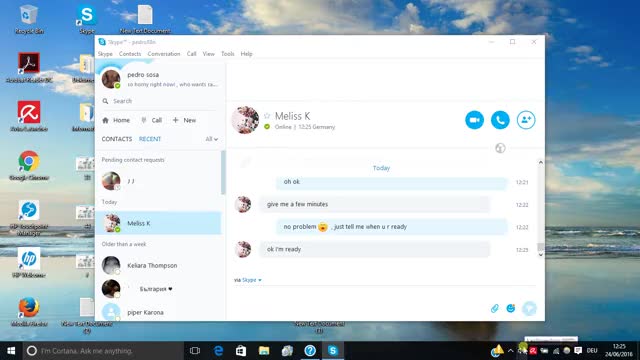Switch to the RECENT tab
Image resolution: width=640 pixels, height=360 pixels.
coord(150,139)
